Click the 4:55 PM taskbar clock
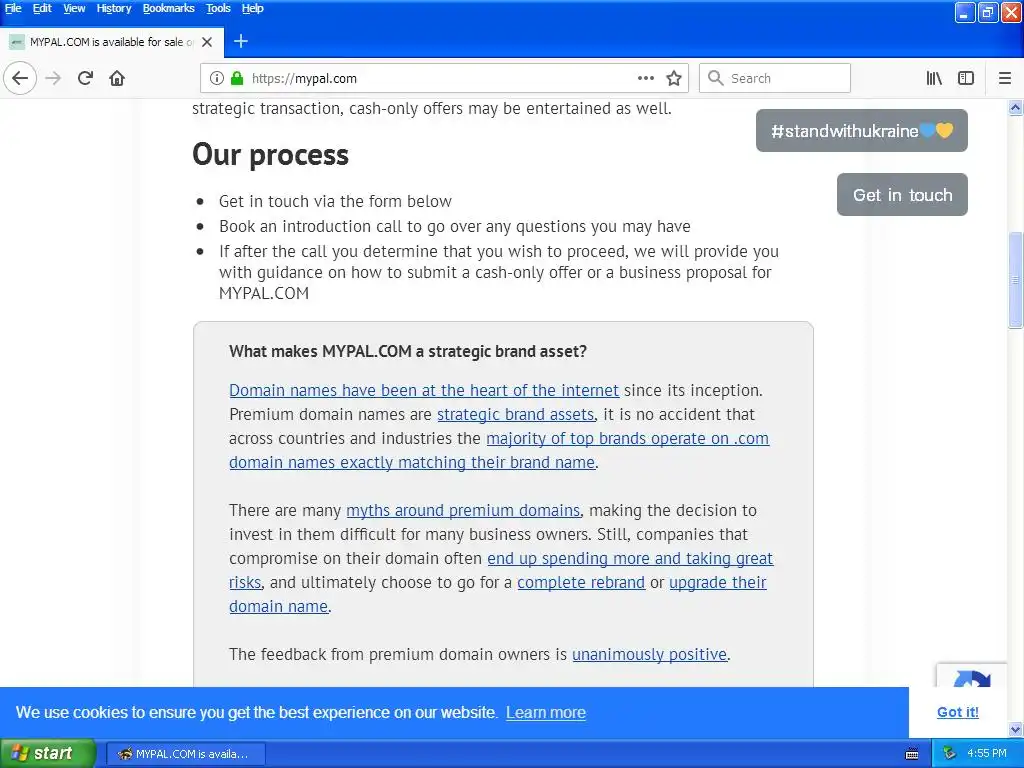Screen dimensions: 1024x768 click(987, 754)
